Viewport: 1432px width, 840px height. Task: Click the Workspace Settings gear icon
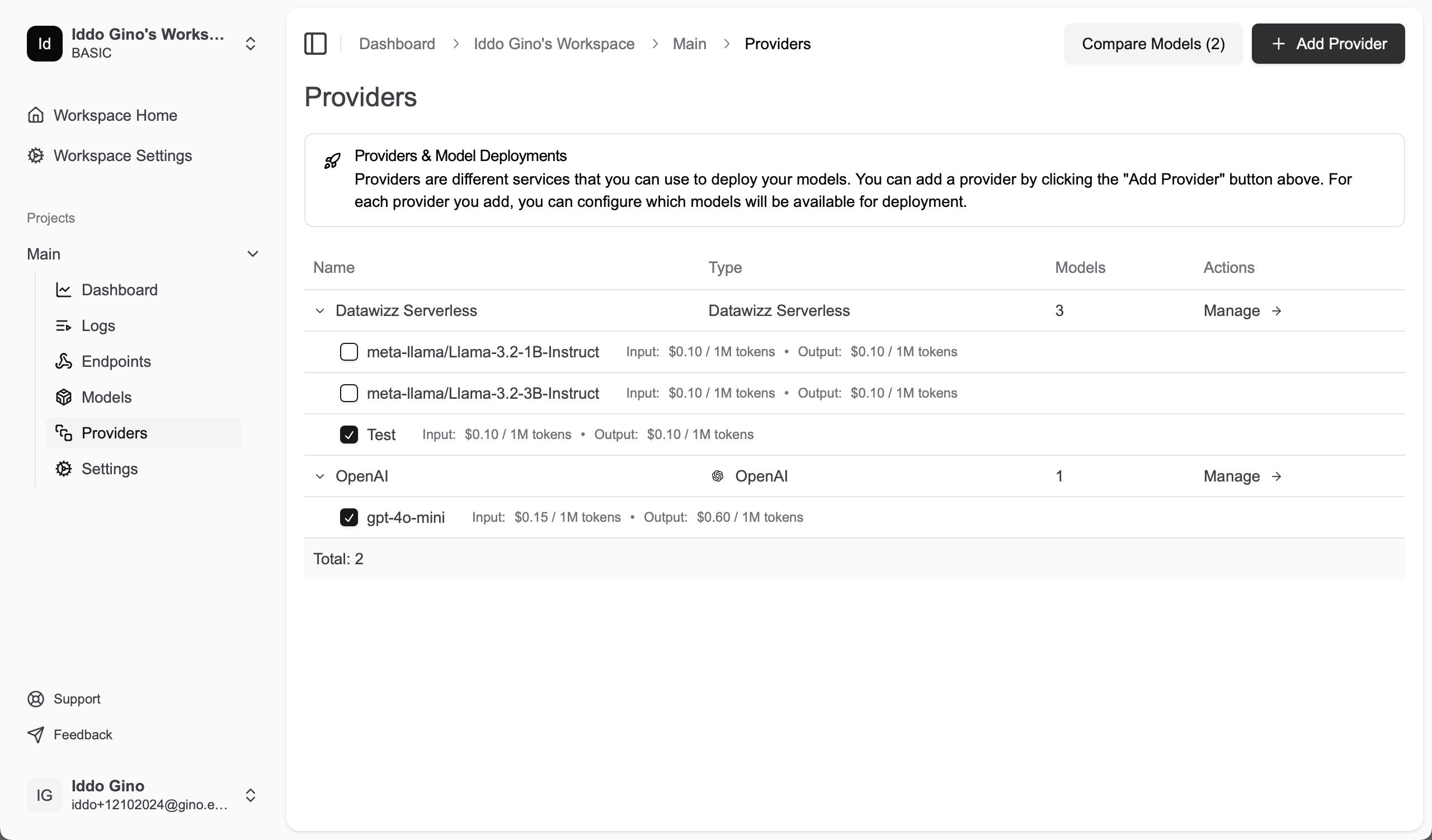[x=36, y=155]
